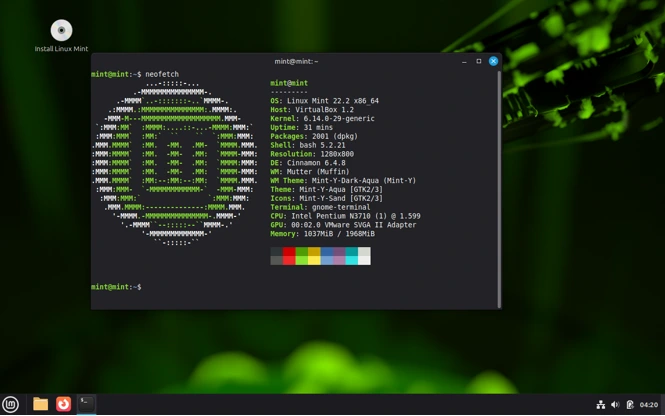Launch the orange Firefox browser in the panel
The width and height of the screenshot is (665, 416).
pyautogui.click(x=64, y=404)
